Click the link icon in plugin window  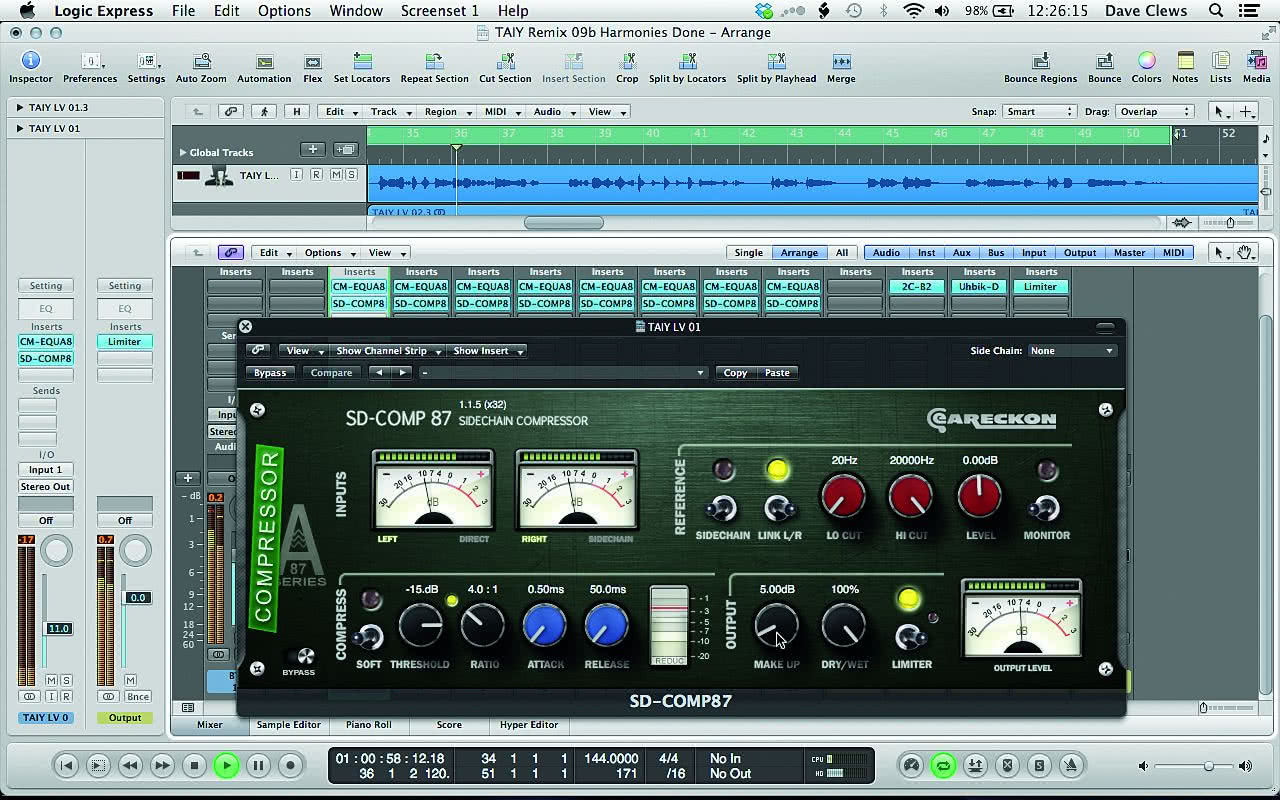258,350
